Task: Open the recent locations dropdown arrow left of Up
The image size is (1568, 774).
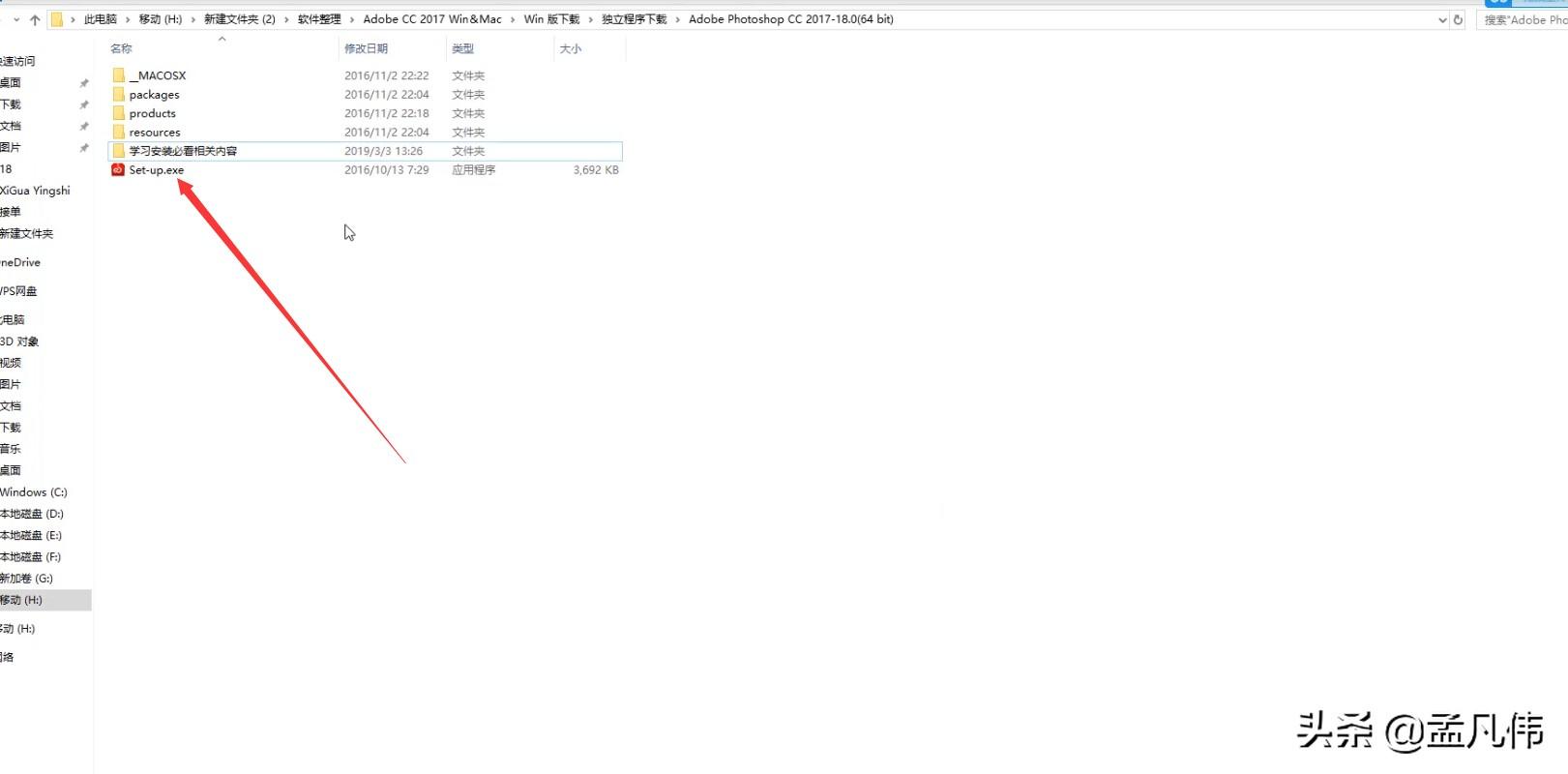Action: 16,19
